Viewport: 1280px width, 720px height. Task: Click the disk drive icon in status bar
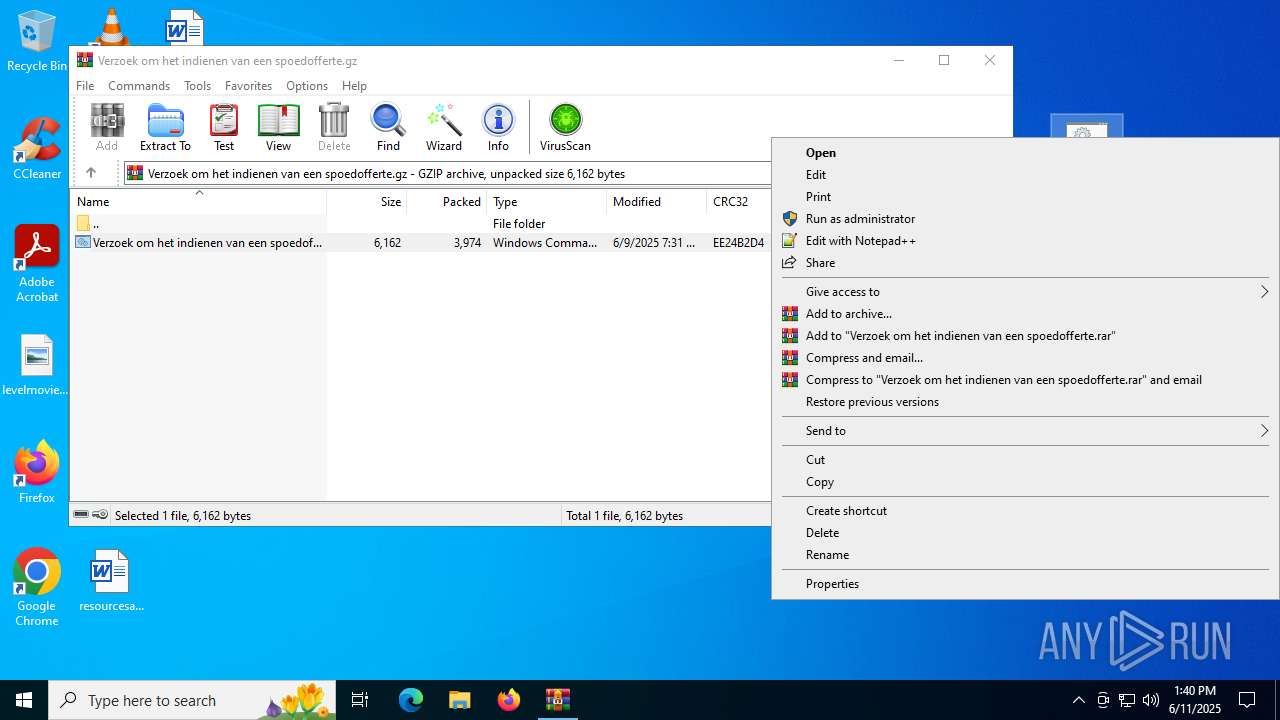click(81, 515)
